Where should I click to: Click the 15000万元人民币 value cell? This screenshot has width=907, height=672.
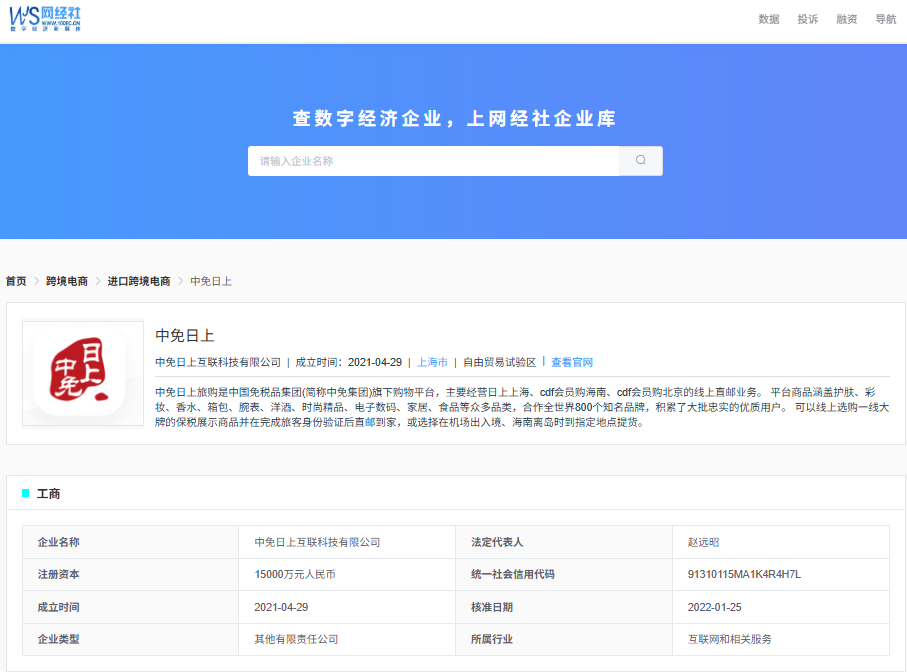[x=346, y=574]
